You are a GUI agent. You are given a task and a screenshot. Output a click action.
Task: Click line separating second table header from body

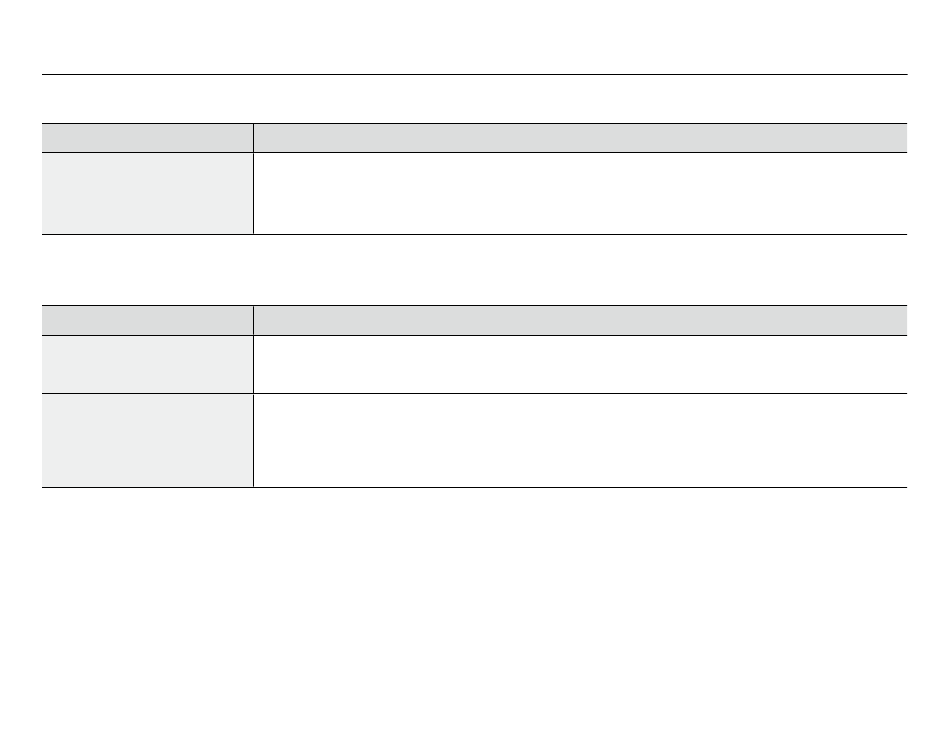coord(474,335)
